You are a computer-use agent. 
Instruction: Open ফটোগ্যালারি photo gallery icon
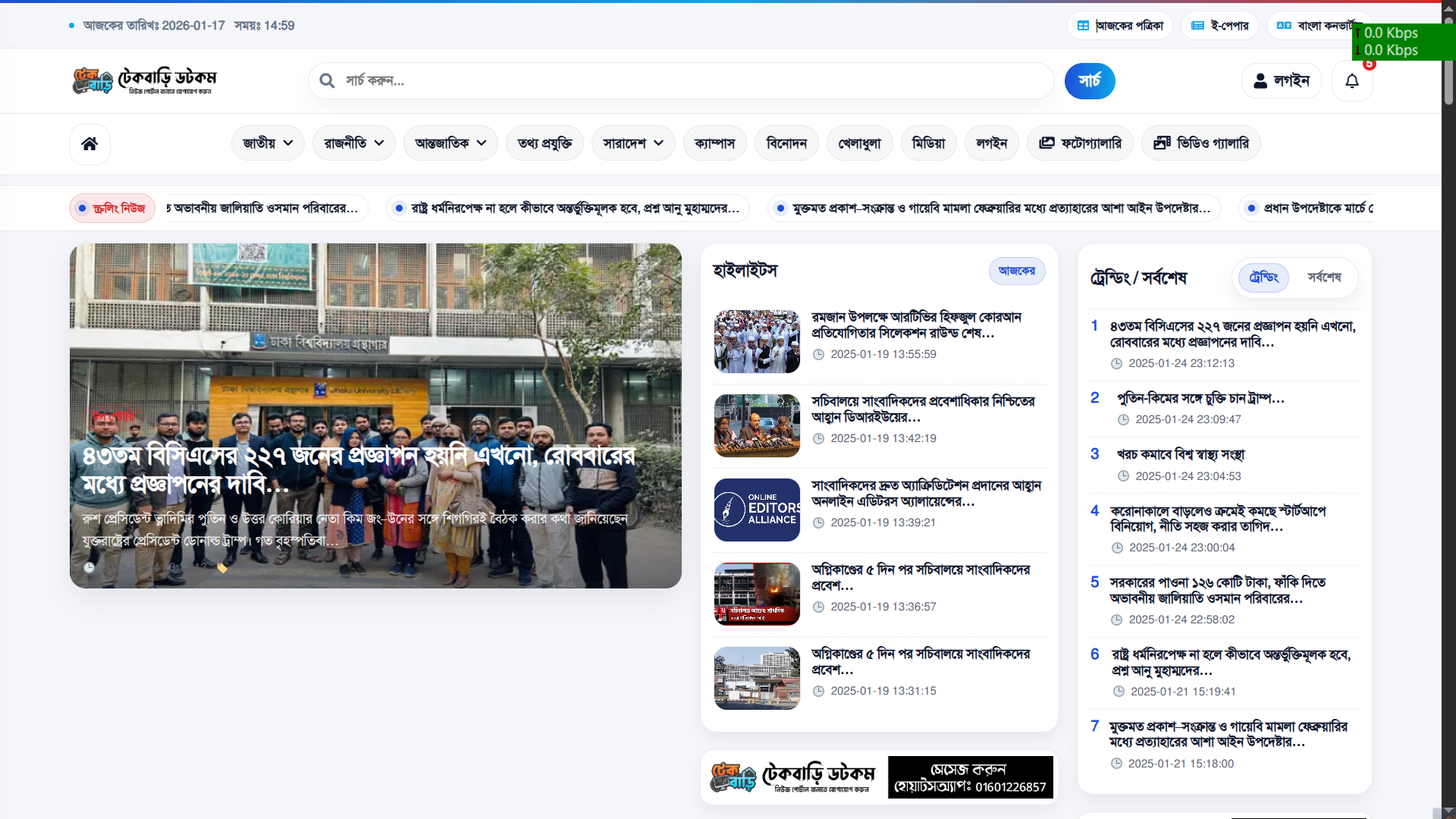1046,143
